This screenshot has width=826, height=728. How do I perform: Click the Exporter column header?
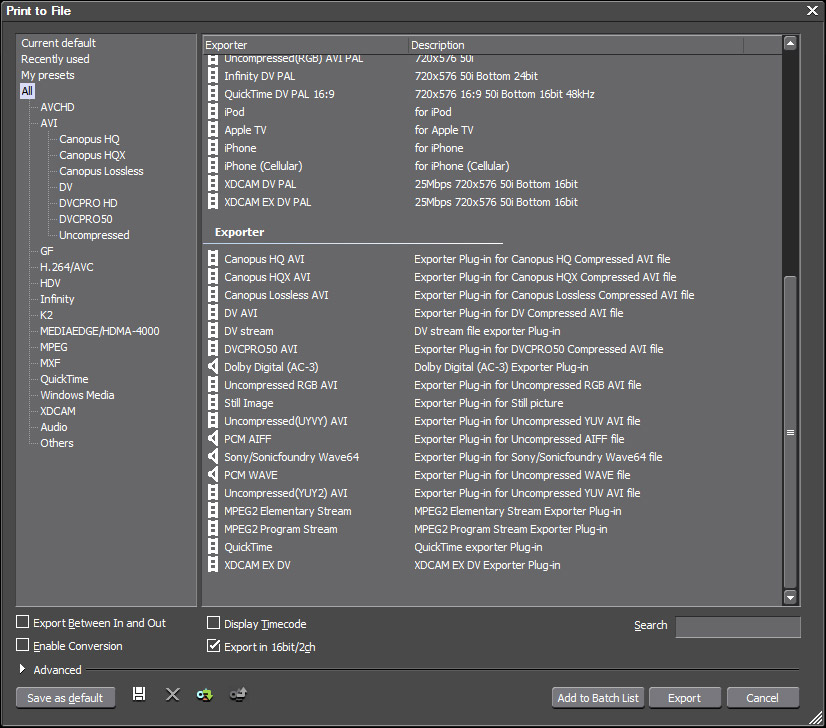[x=306, y=45]
